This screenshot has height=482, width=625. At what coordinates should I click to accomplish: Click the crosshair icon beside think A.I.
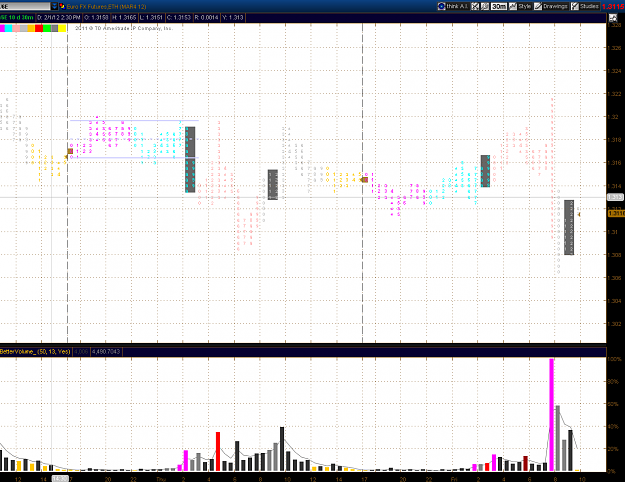[x=475, y=6]
